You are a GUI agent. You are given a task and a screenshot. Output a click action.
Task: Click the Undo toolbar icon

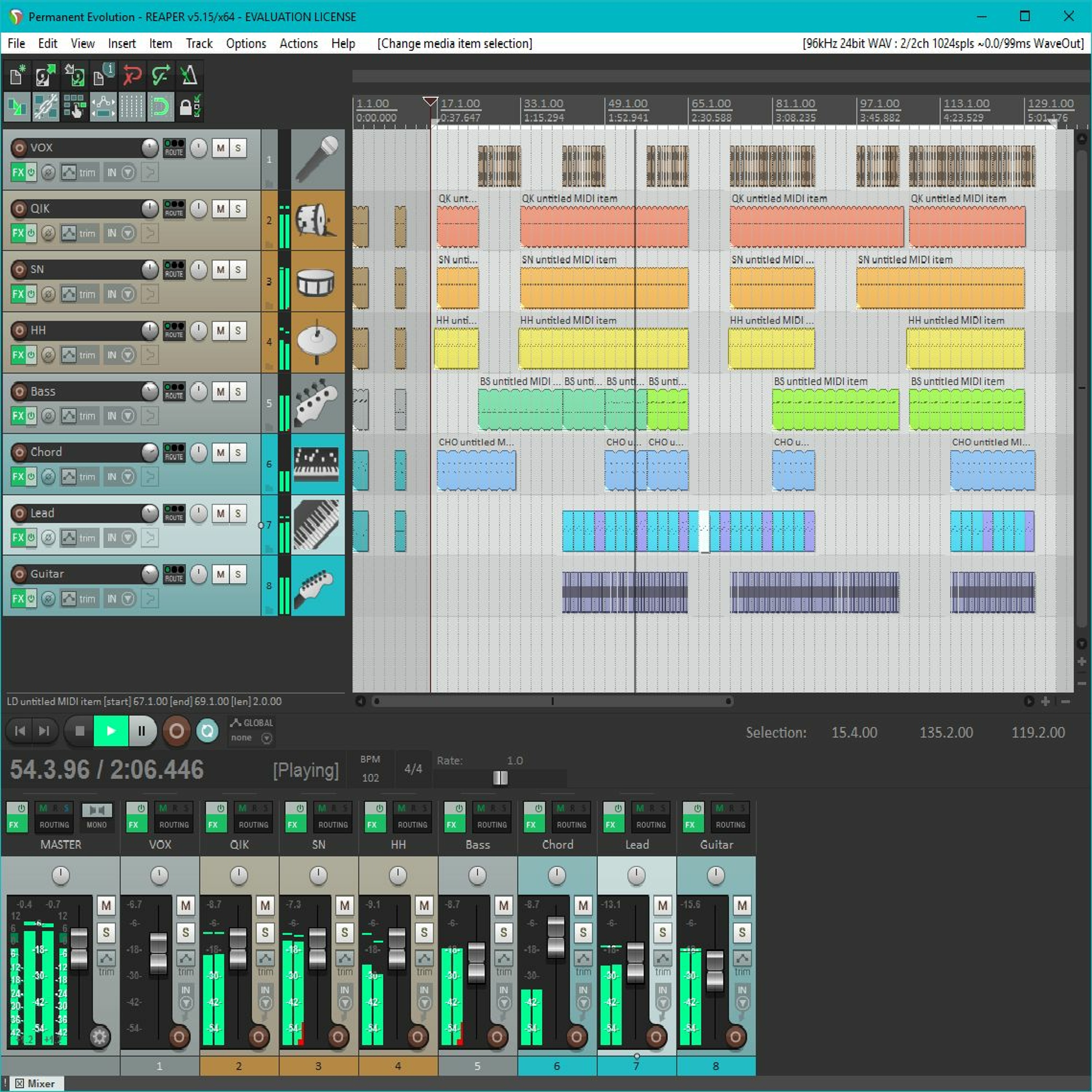(132, 76)
